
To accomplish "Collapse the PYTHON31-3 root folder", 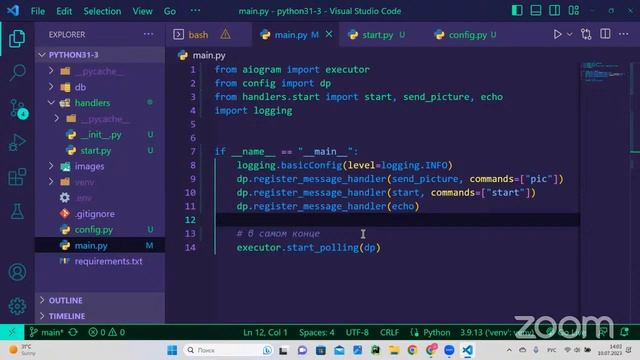I will (x=100, y=55).
